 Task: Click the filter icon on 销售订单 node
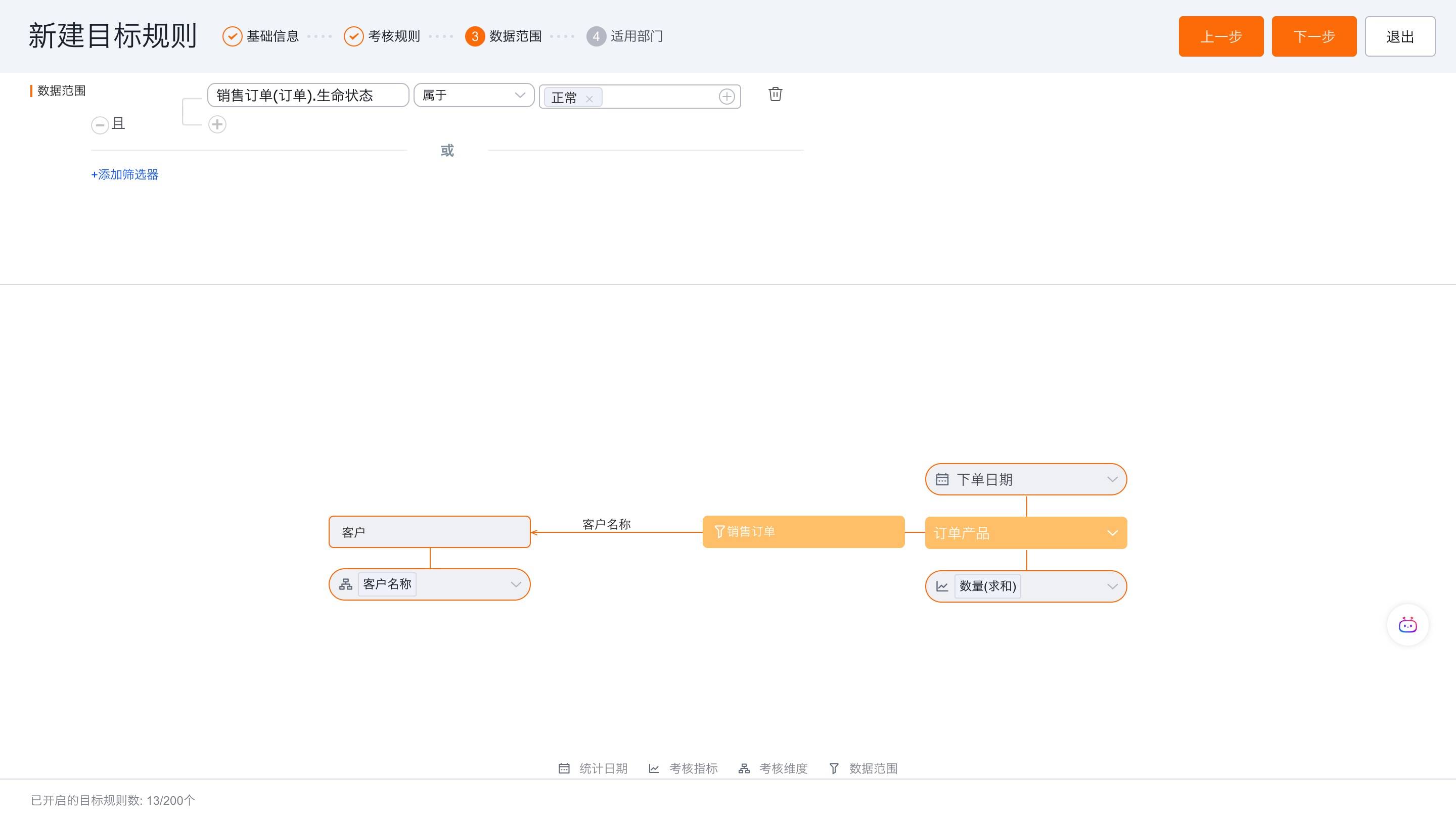click(x=719, y=531)
